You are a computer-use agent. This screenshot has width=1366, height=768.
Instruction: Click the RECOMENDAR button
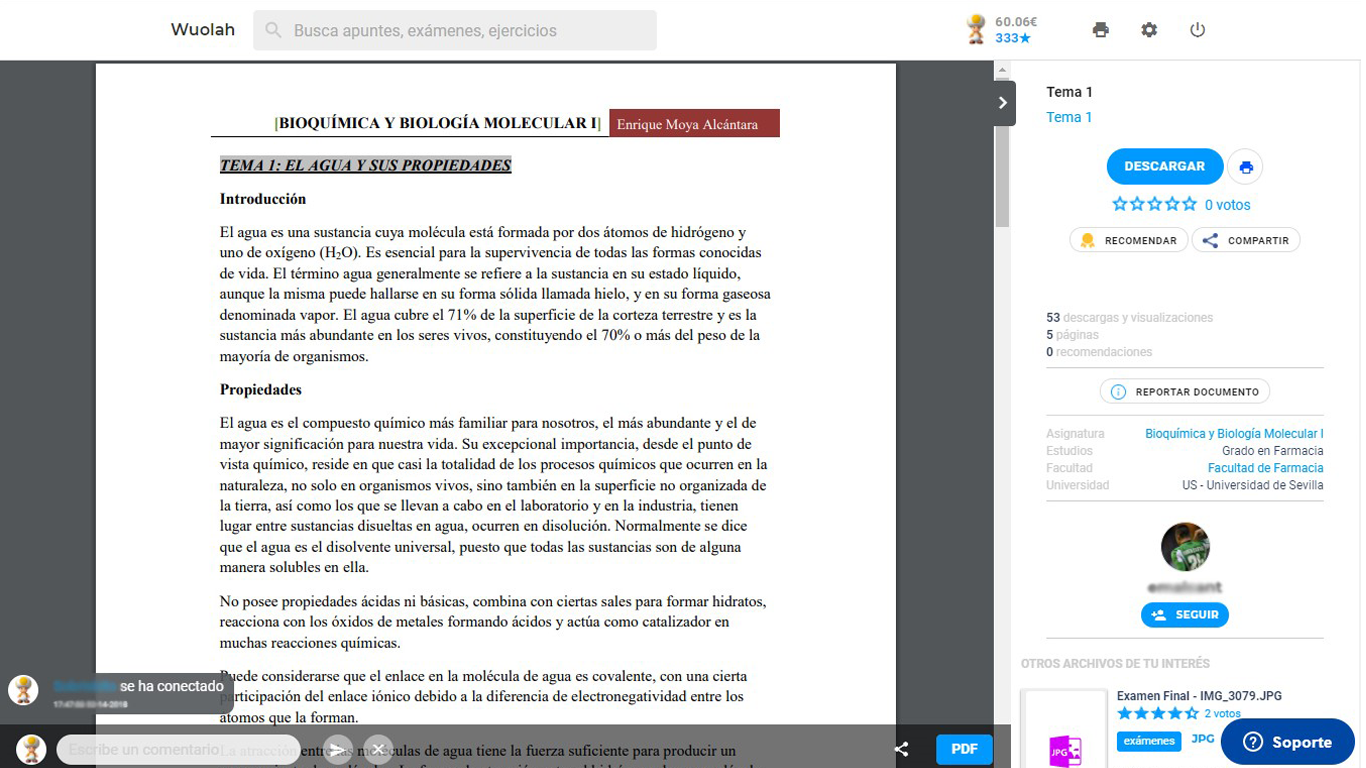coord(1129,240)
